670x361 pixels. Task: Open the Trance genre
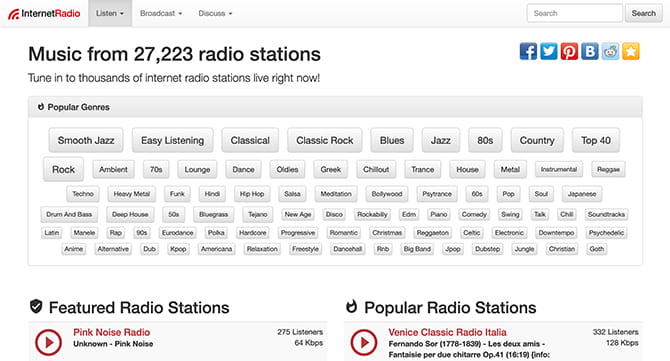pyautogui.click(x=423, y=169)
